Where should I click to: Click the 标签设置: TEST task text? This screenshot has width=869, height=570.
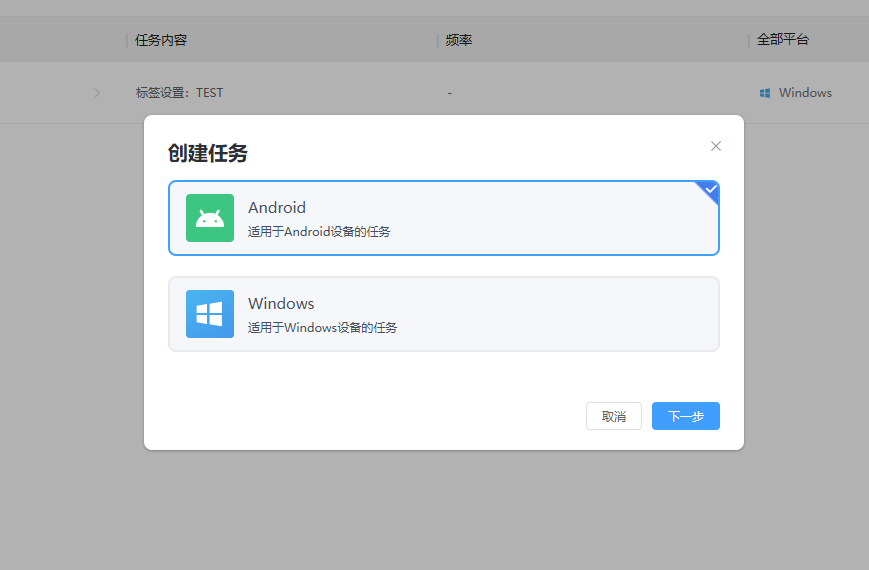tap(179, 93)
